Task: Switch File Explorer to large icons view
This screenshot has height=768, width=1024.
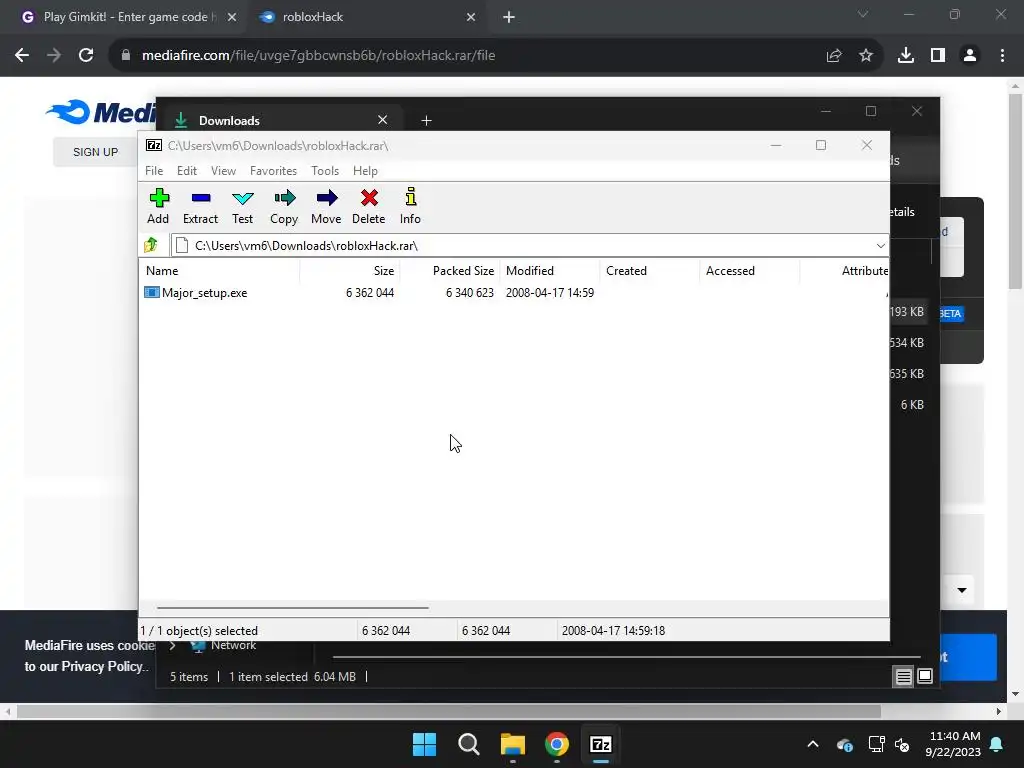Action: [x=925, y=677]
